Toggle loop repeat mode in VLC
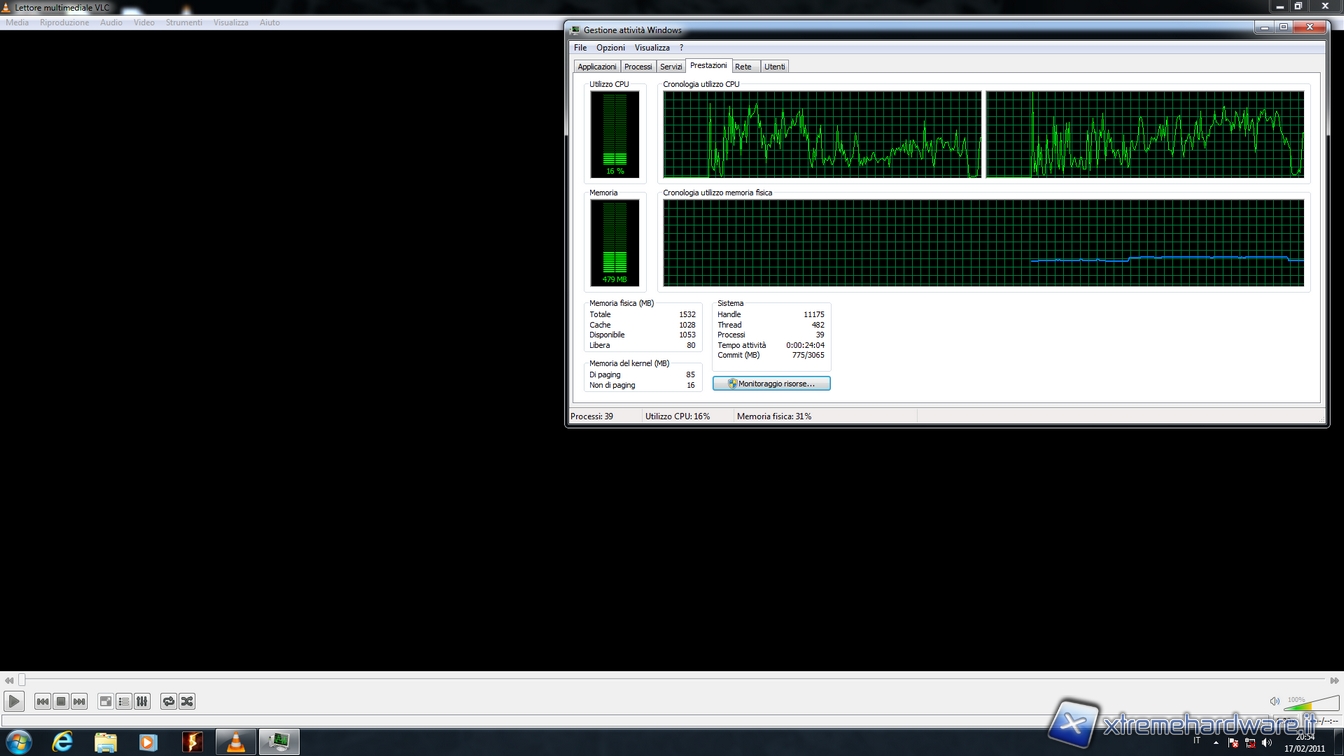 168,702
